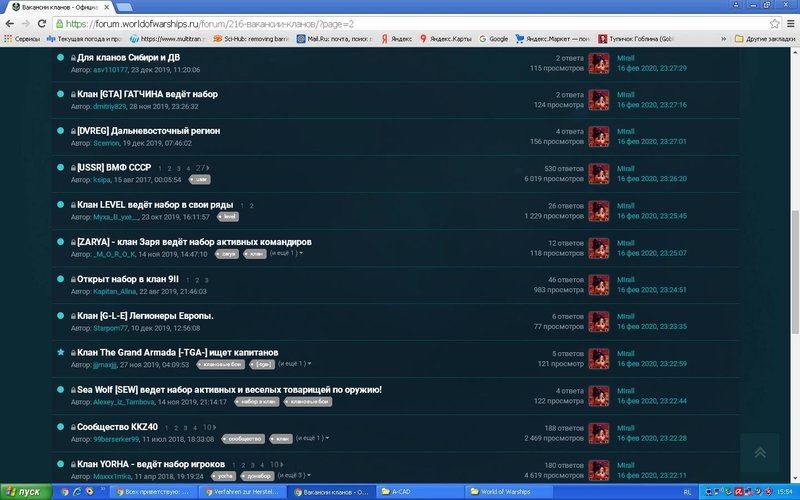Open topic Открыт набор в клан 9II
800x500 pixels.
[x=128, y=279]
